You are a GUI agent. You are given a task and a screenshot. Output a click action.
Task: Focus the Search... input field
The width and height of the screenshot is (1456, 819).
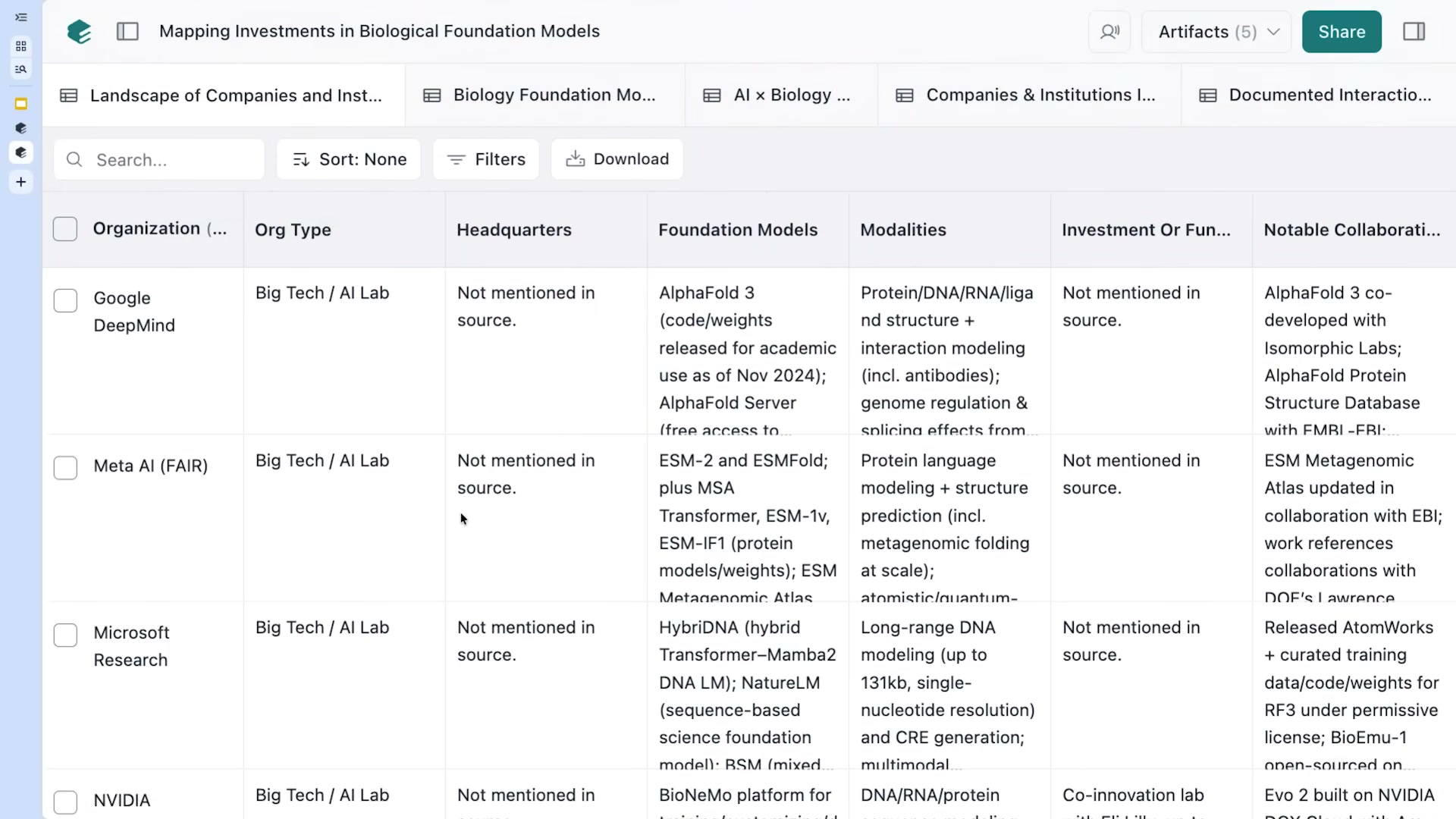click(x=159, y=159)
